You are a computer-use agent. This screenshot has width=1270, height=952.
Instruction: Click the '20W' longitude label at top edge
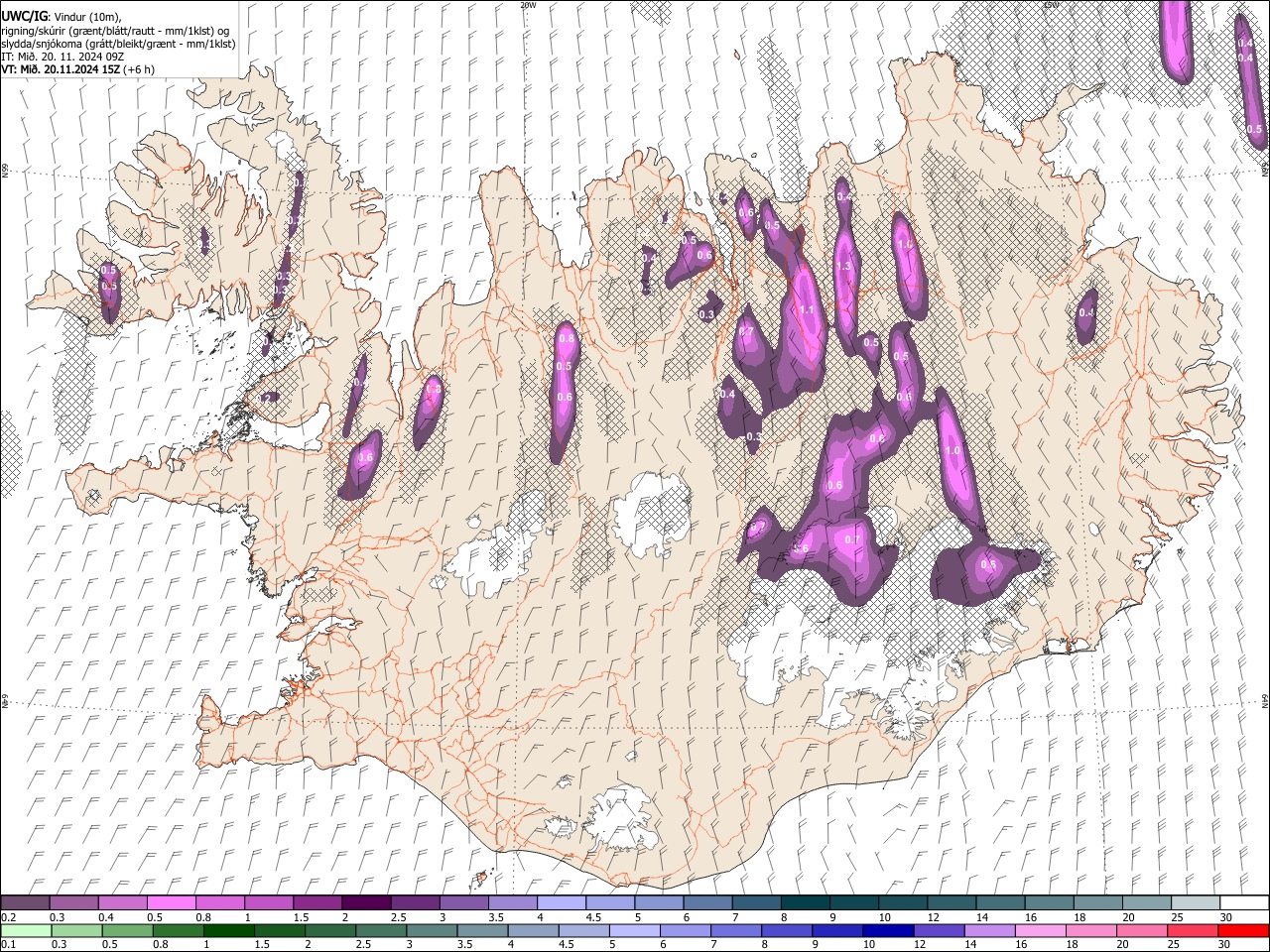pos(528,5)
